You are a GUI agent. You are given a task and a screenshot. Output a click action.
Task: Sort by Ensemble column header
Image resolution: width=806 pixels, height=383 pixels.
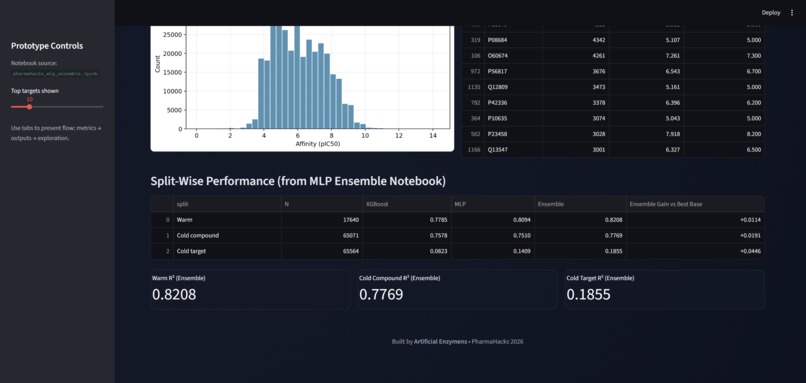580,204
